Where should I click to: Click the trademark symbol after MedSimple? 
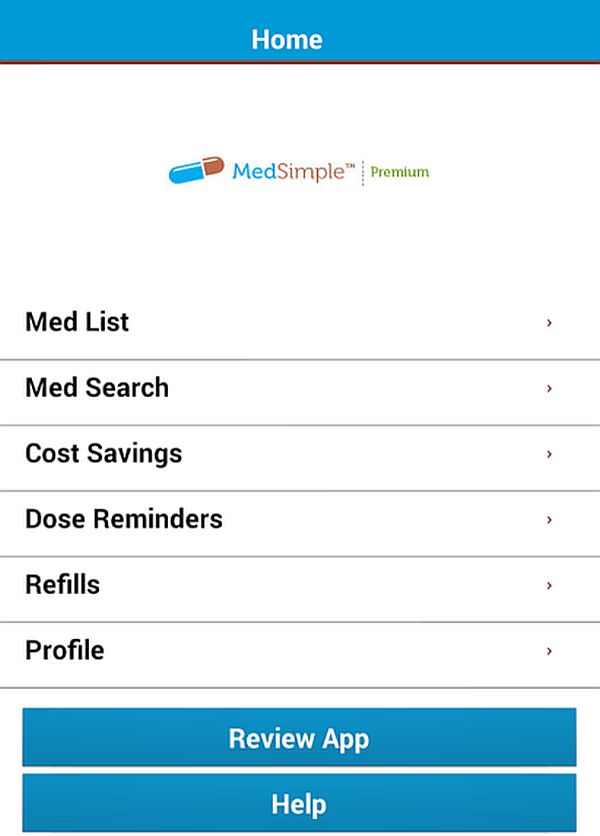click(x=350, y=167)
